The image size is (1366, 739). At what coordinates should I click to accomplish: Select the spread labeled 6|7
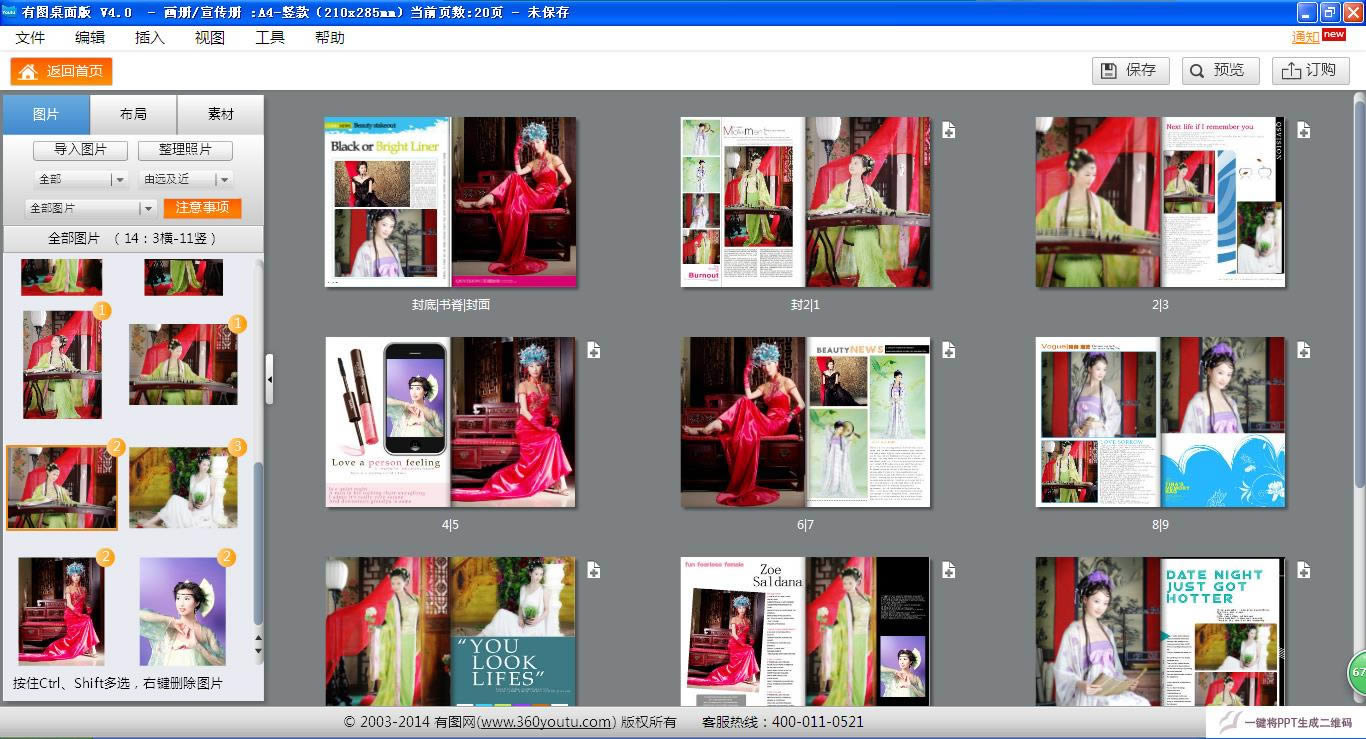[x=806, y=422]
